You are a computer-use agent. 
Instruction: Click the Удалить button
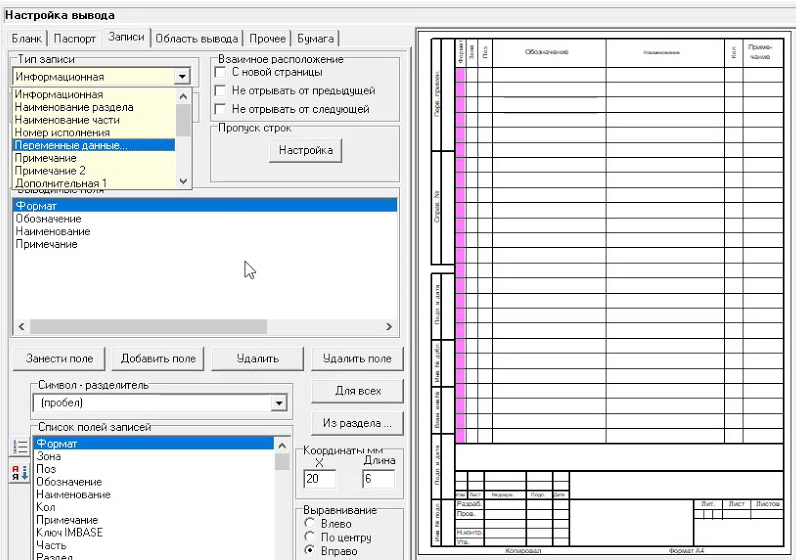click(x=257, y=358)
